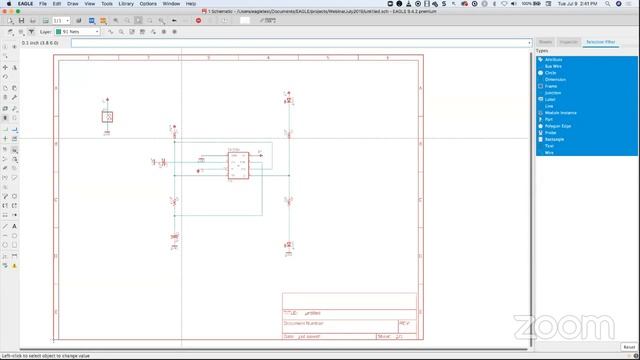Click the Undo back-arrow icon

[174, 20]
